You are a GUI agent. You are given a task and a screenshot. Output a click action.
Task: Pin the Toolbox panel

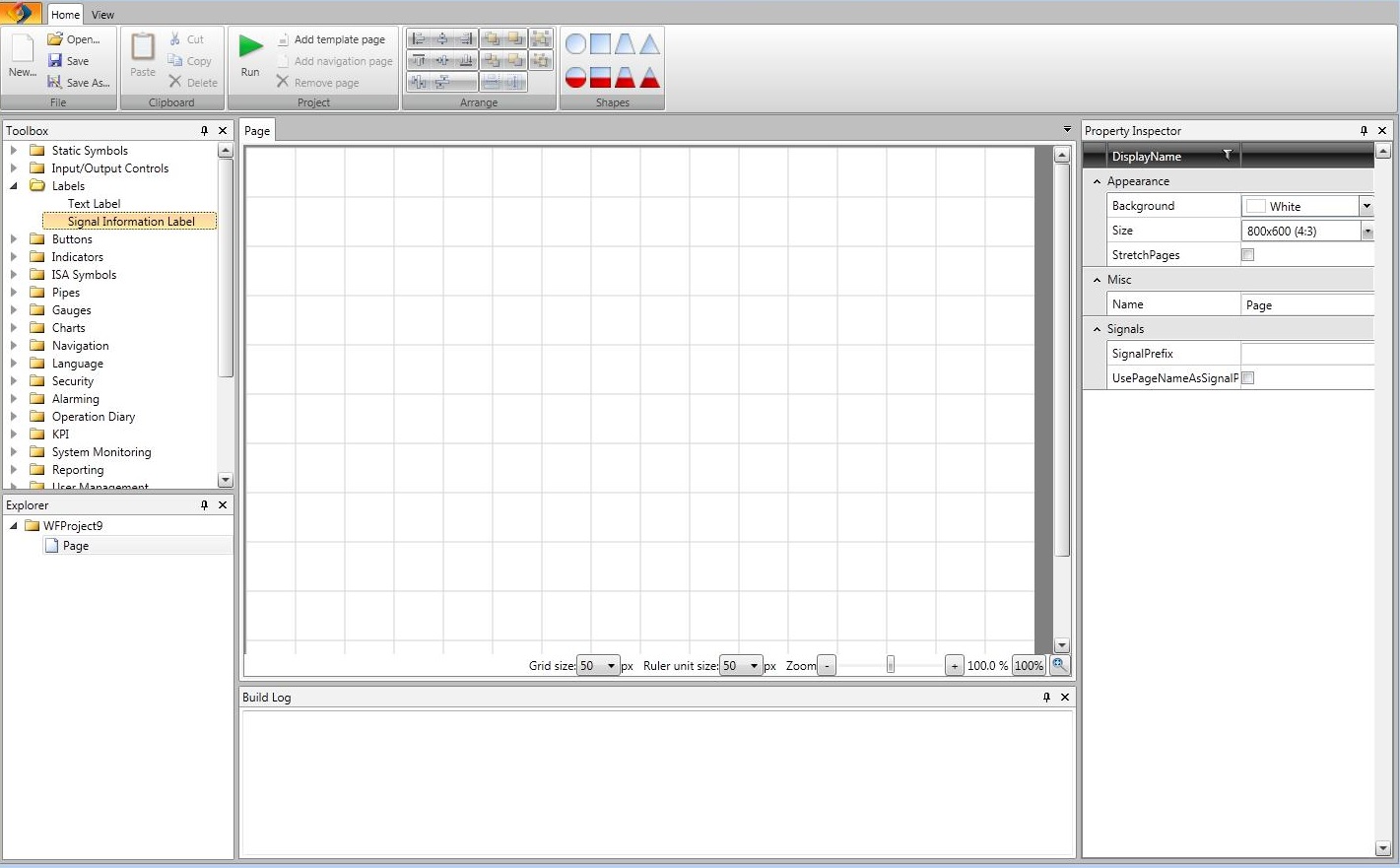(204, 131)
